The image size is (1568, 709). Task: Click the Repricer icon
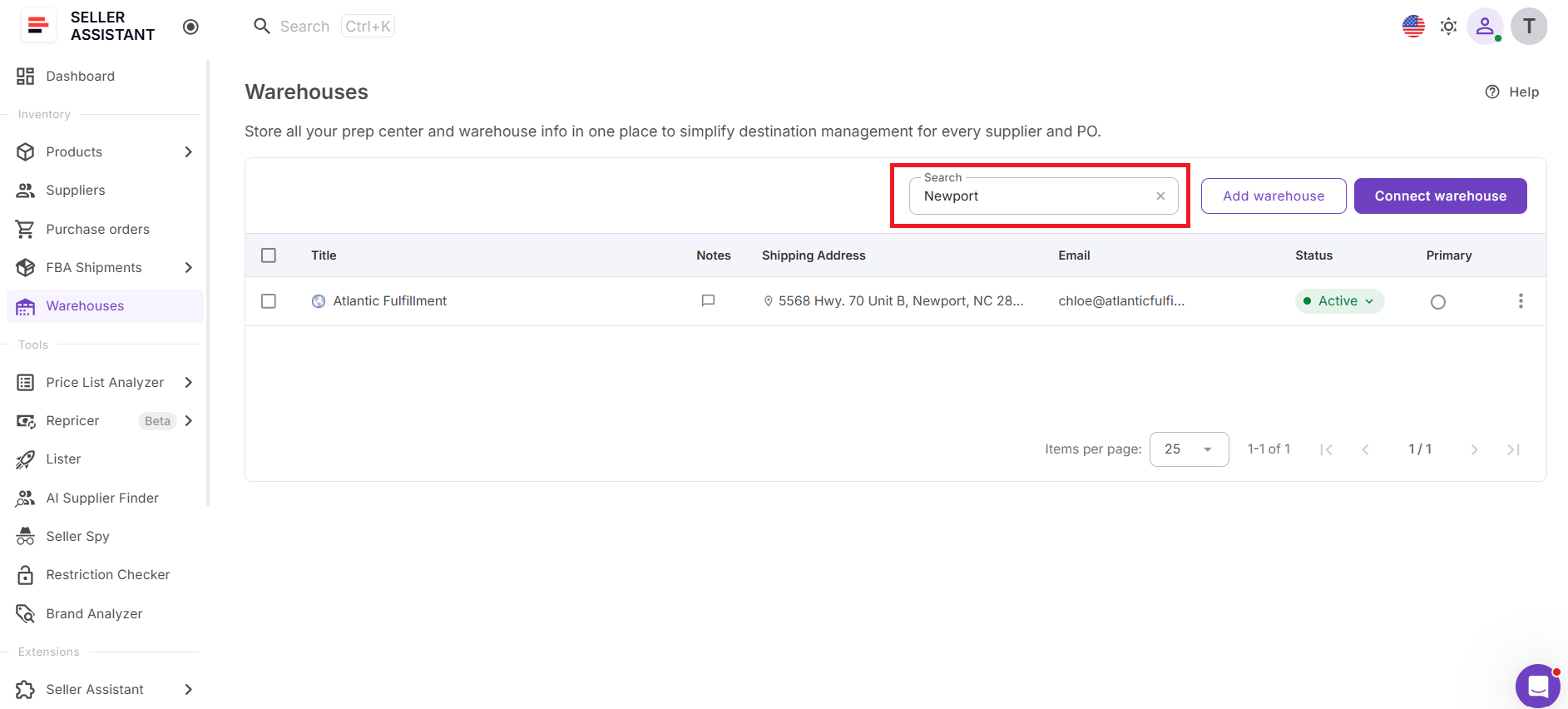(x=26, y=421)
